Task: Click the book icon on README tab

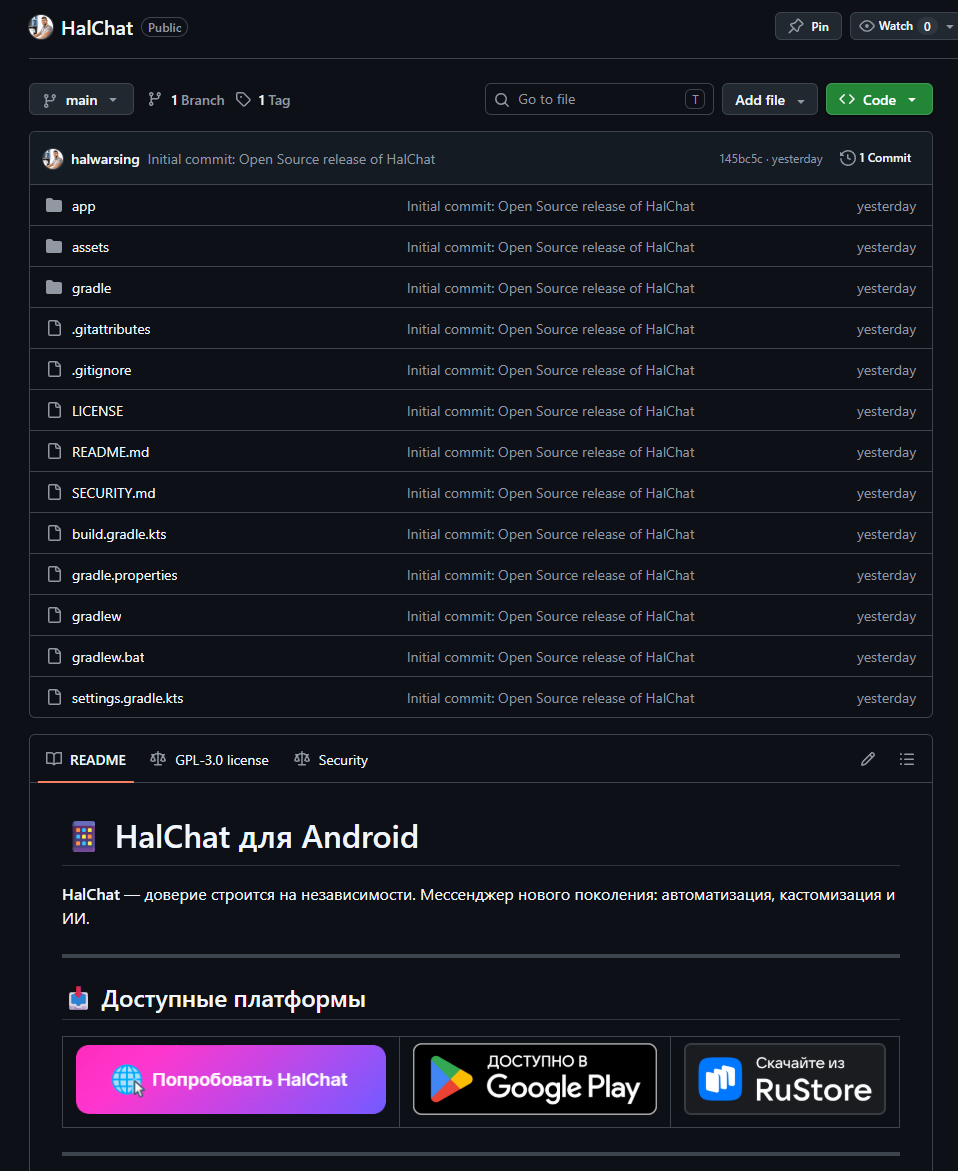Action: (54, 759)
